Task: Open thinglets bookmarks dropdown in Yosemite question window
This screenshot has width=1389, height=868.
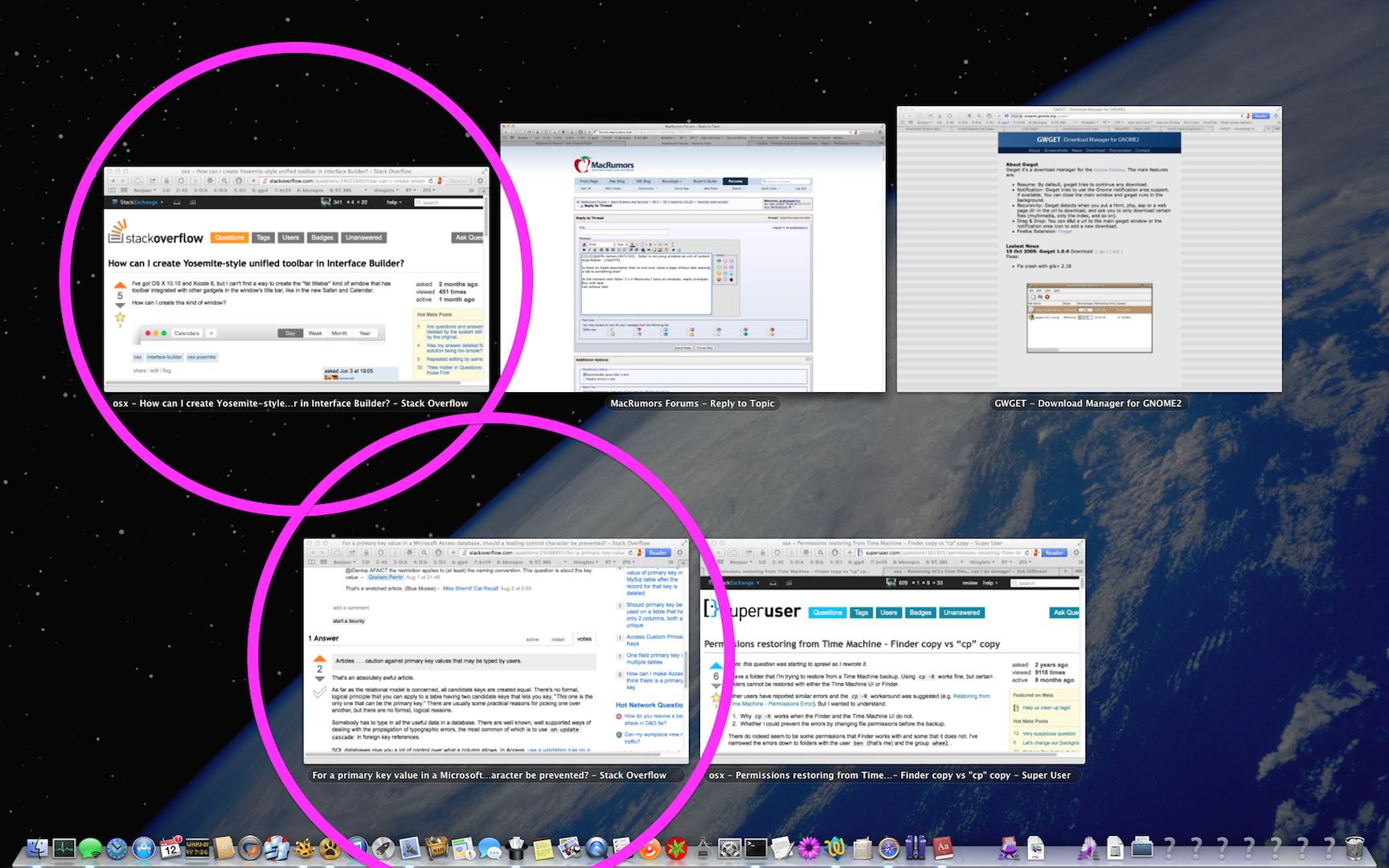Action: 385,190
